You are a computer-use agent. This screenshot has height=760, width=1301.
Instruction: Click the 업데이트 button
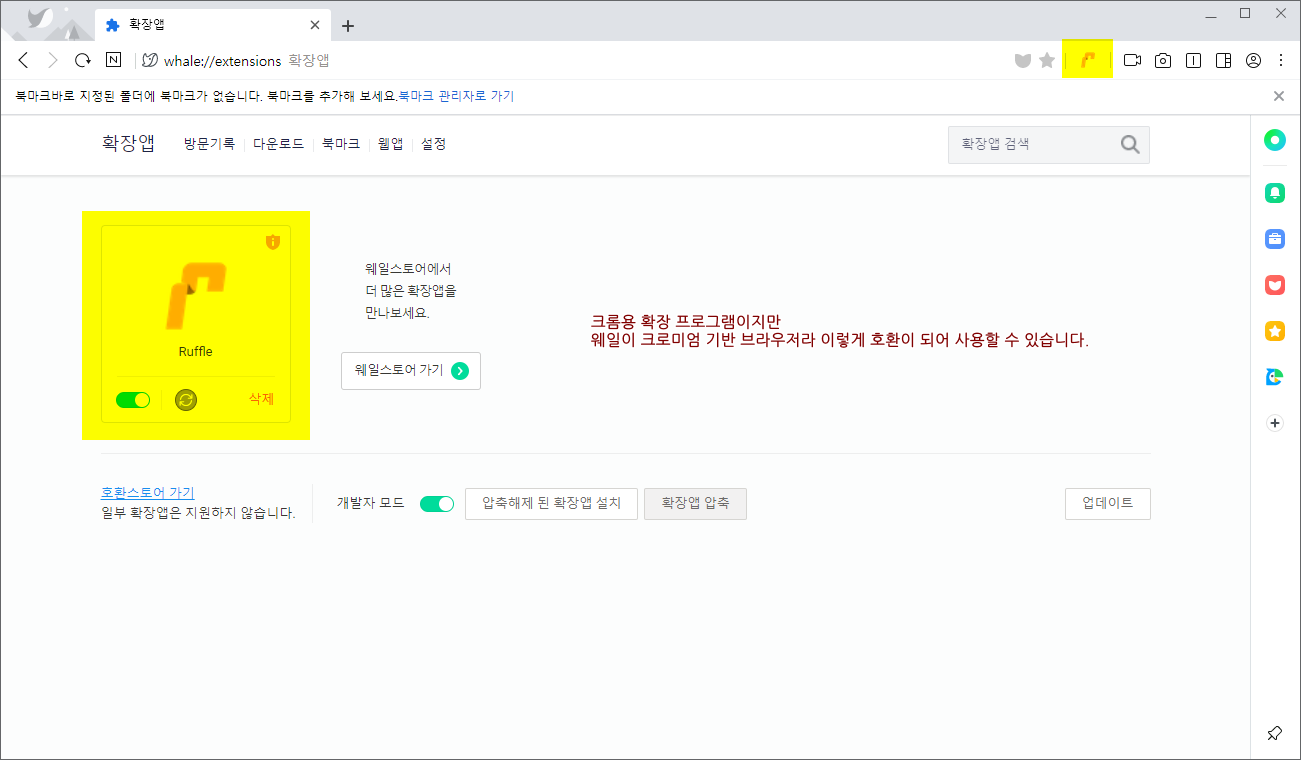coord(1108,504)
